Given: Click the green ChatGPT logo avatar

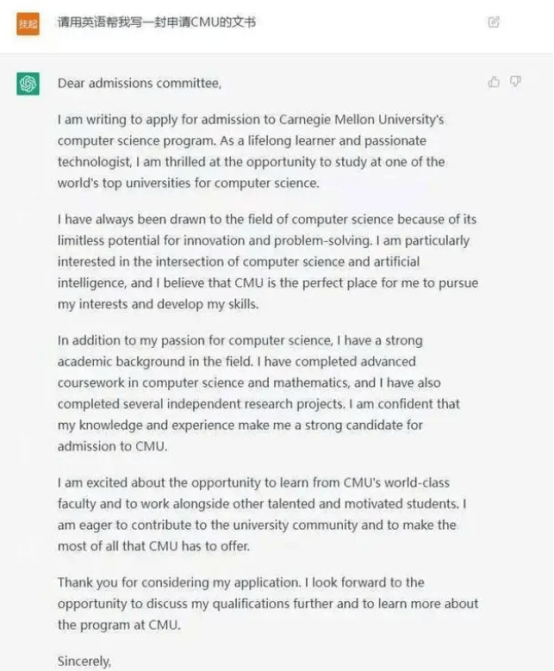Looking at the screenshot, I should tap(28, 83).
